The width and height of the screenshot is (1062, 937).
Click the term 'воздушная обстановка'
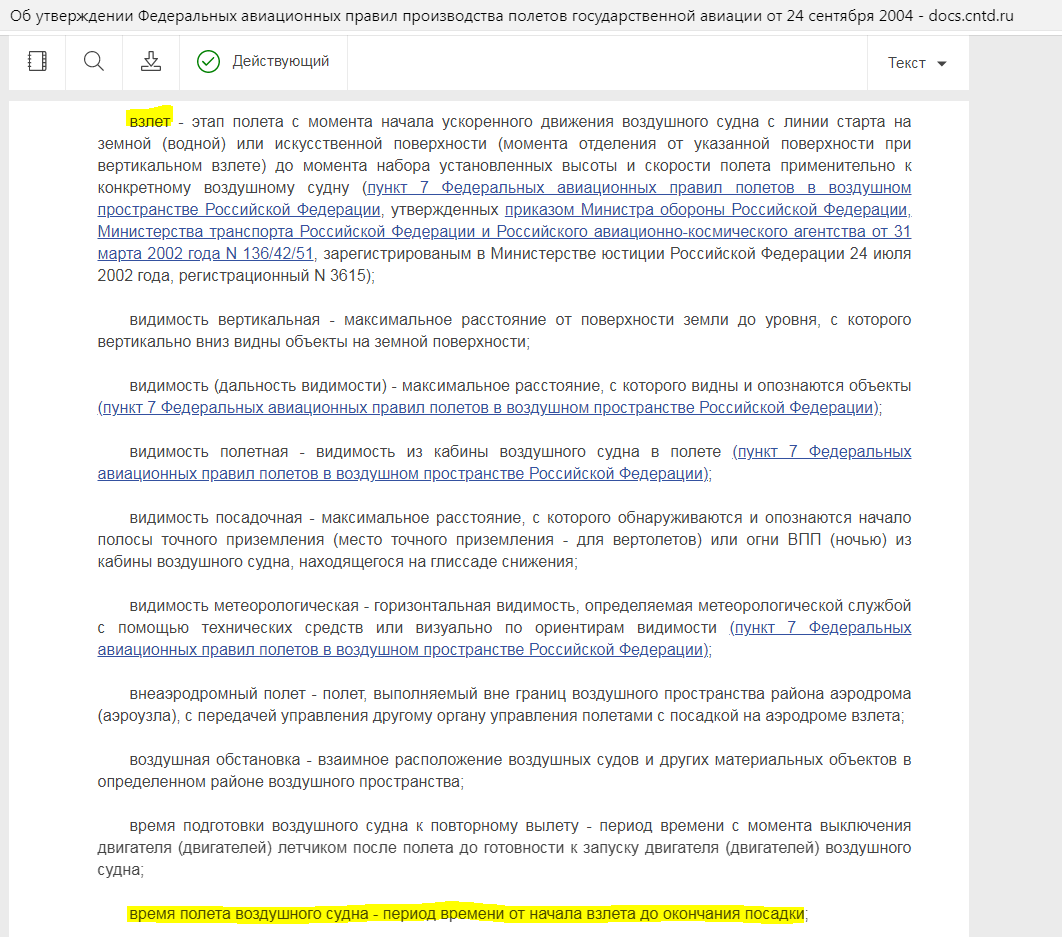(215, 760)
